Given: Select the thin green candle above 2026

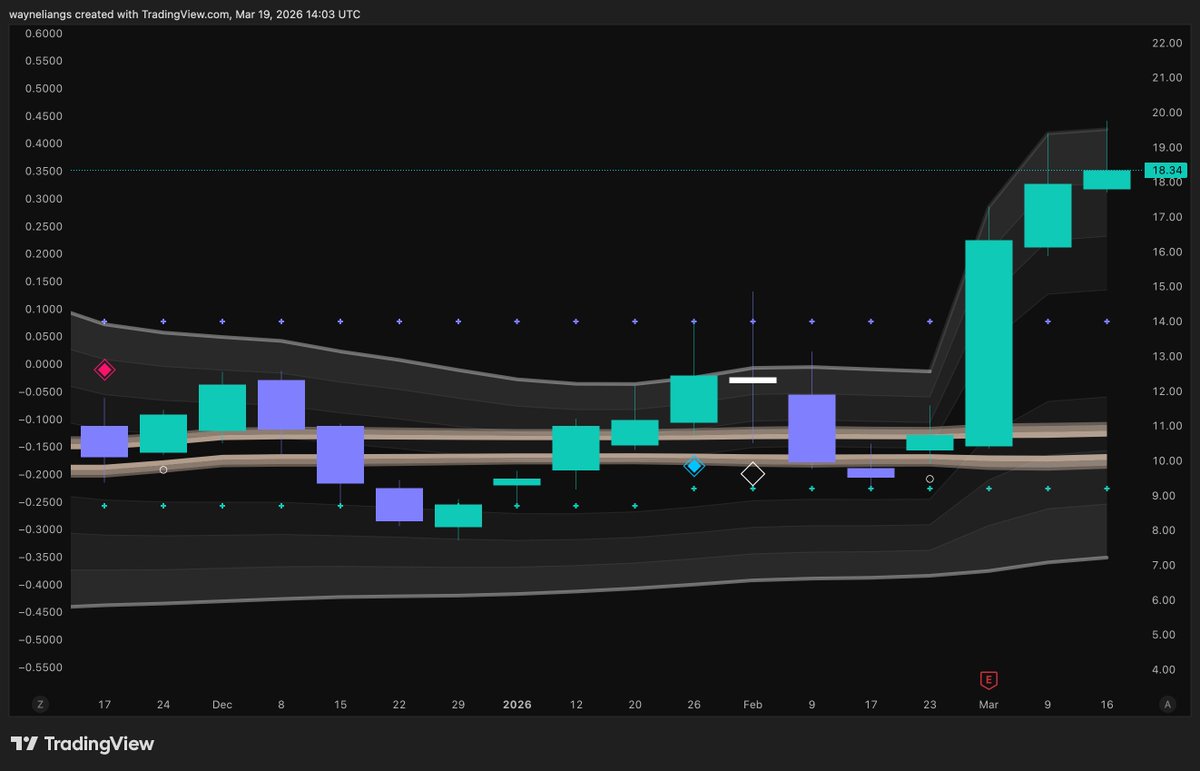Looking at the screenshot, I should [x=517, y=482].
